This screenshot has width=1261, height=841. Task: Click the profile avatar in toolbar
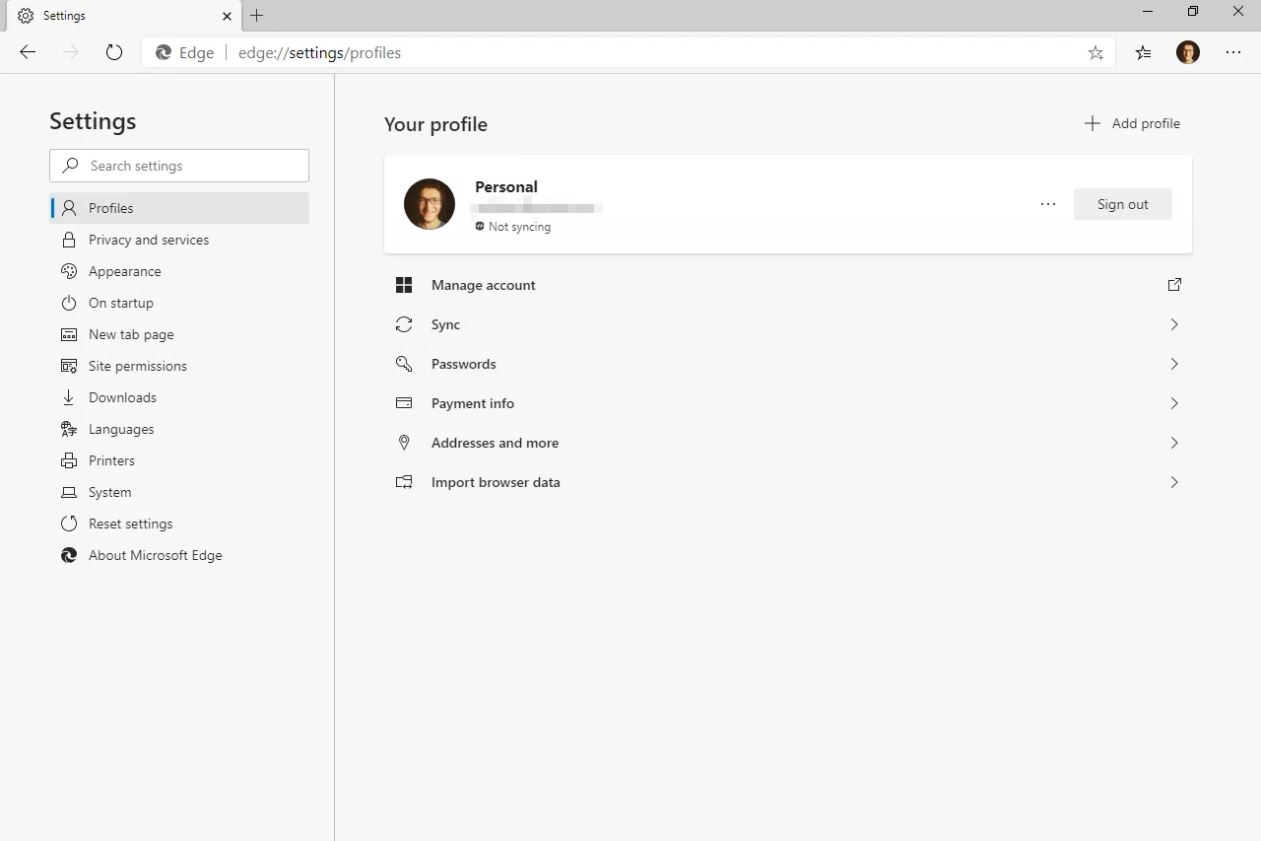pyautogui.click(x=1188, y=53)
